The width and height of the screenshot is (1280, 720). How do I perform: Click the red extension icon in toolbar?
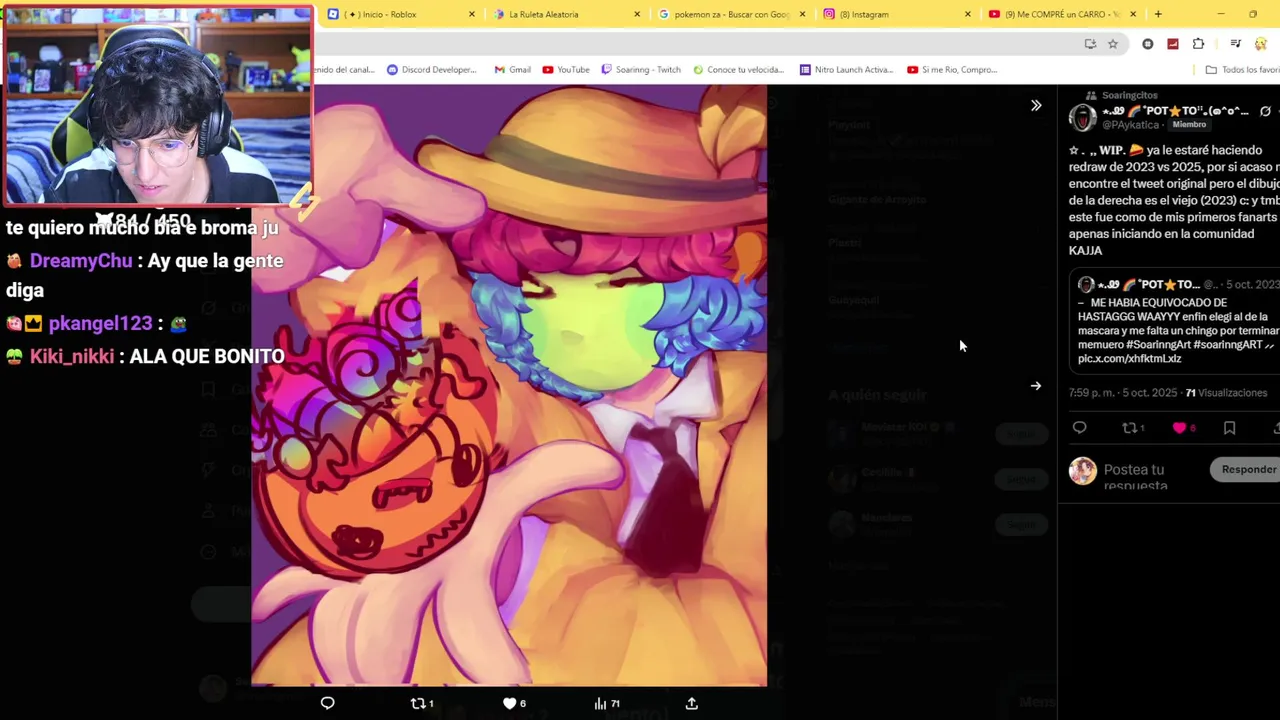[1173, 44]
